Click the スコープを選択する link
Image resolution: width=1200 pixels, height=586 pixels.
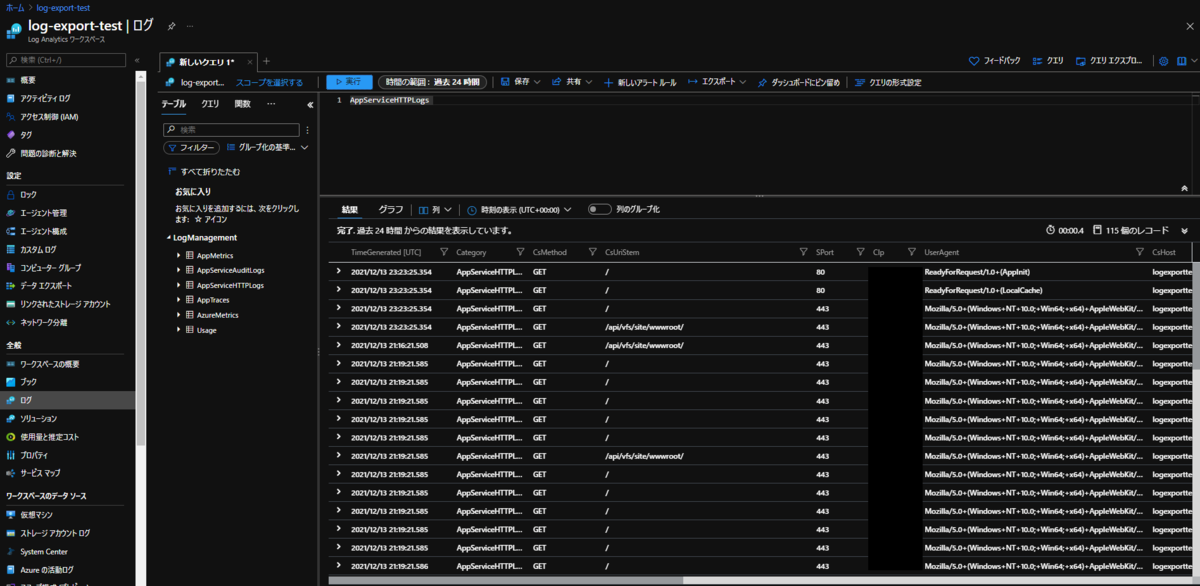(x=269, y=82)
